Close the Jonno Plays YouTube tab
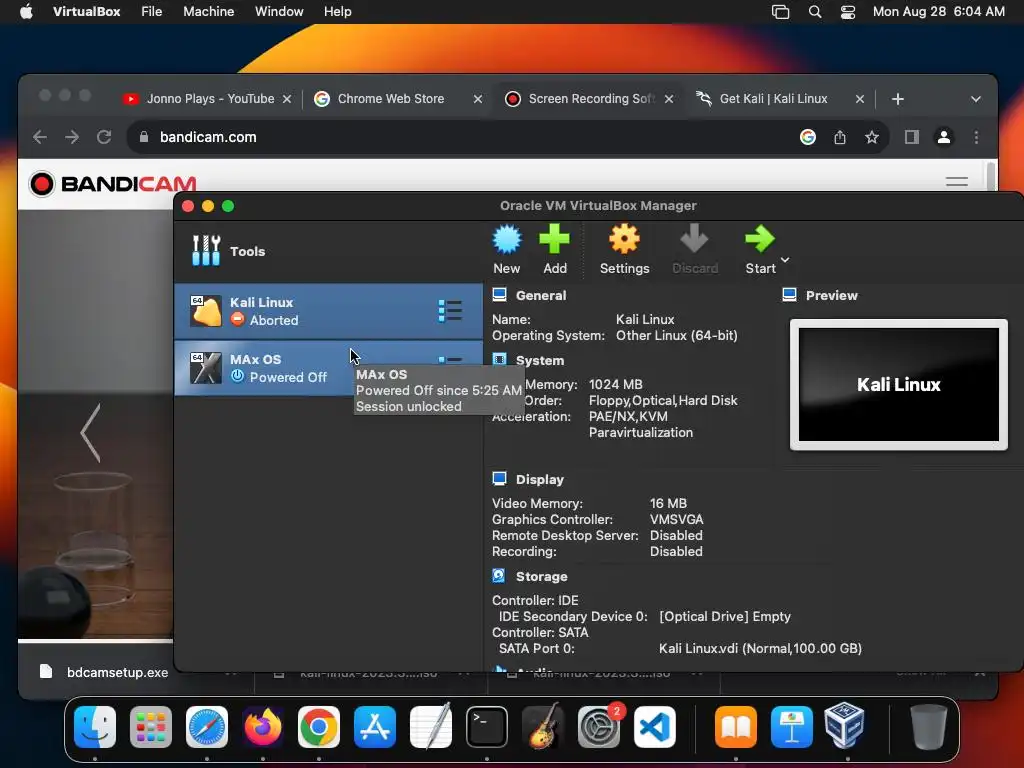This screenshot has height=768, width=1024. [287, 99]
